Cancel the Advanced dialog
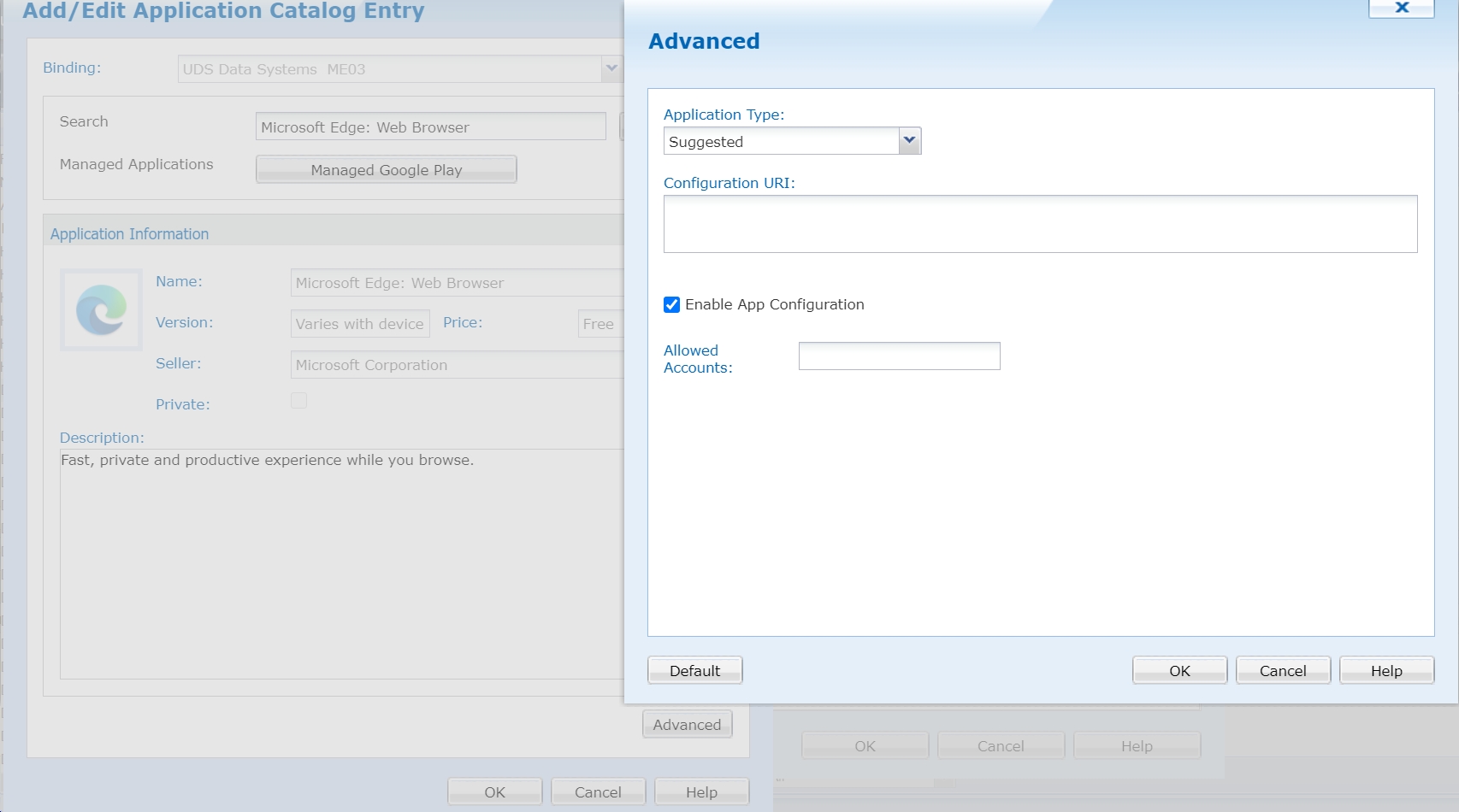The image size is (1459, 812). pyautogui.click(x=1283, y=671)
